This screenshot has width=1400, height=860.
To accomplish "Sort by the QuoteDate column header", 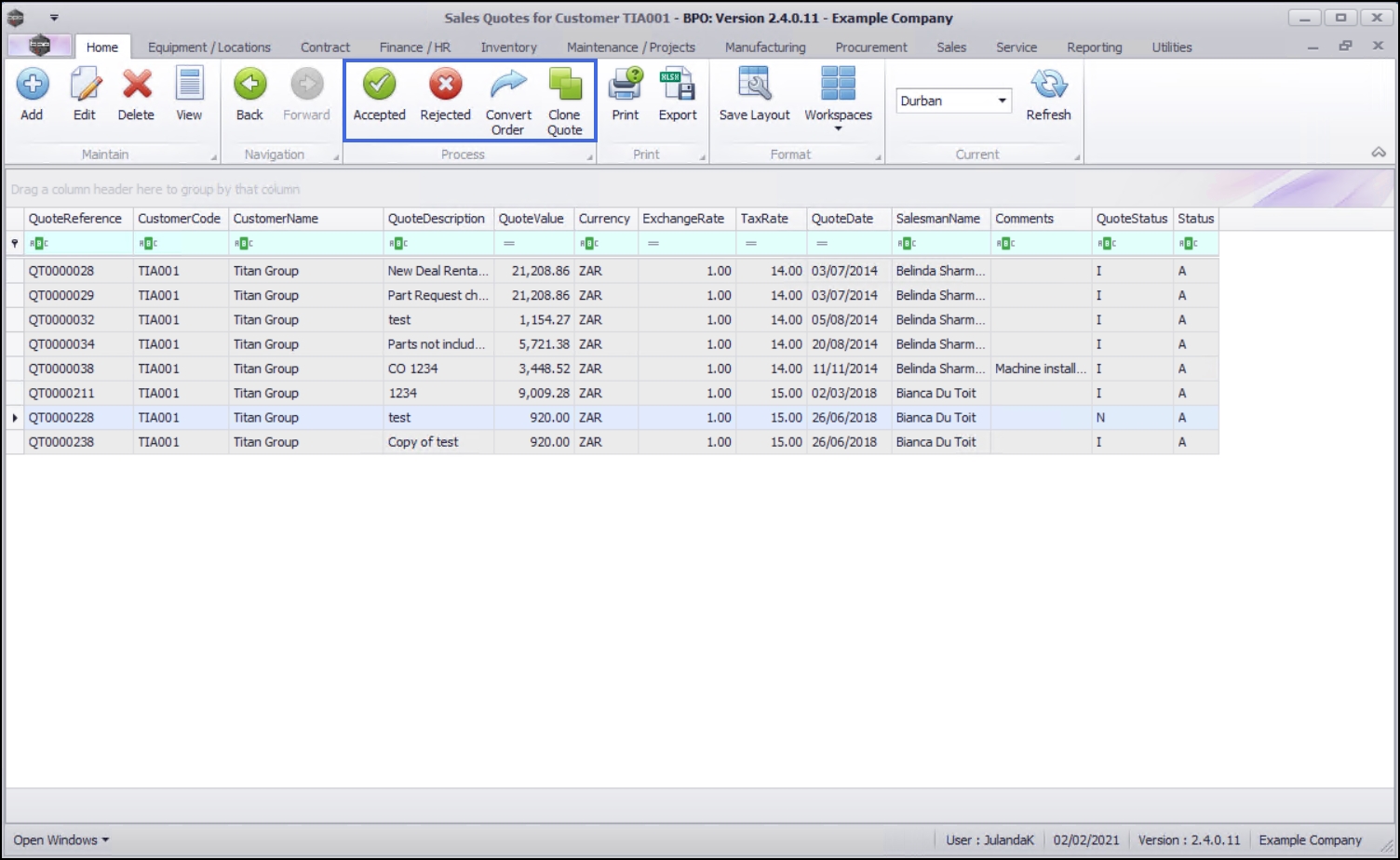I will 848,219.
